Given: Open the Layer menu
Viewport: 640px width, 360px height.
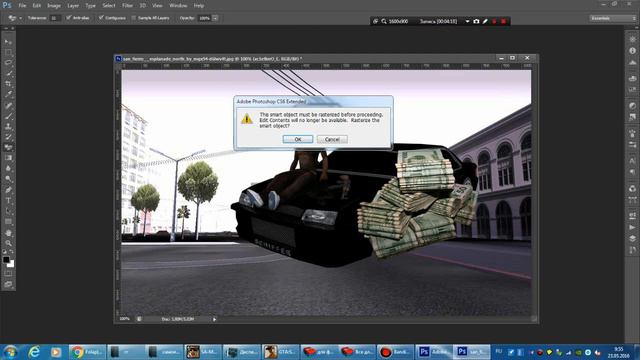Looking at the screenshot, I should (x=73, y=6).
